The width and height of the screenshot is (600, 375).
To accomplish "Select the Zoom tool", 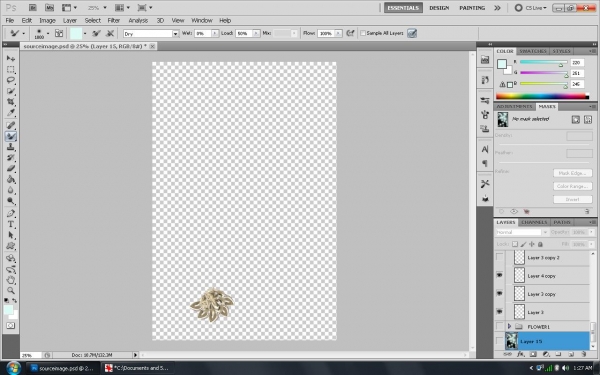I will (11, 291).
